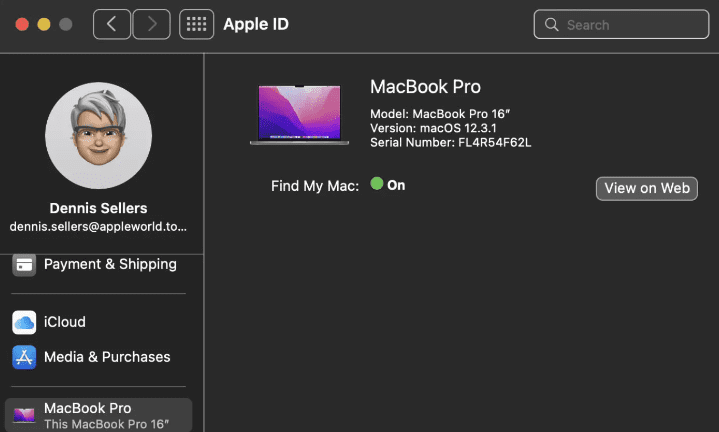The height and width of the screenshot is (432, 719).
Task: Select iCloud in the sidebar
Action: pyautogui.click(x=65, y=323)
